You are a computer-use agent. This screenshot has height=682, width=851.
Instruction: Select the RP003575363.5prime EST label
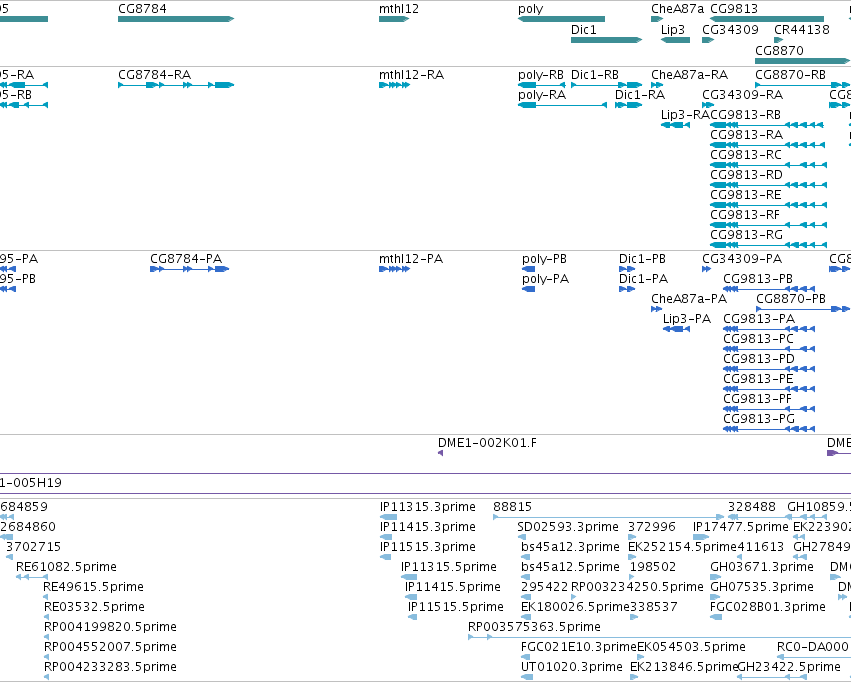coord(534,627)
